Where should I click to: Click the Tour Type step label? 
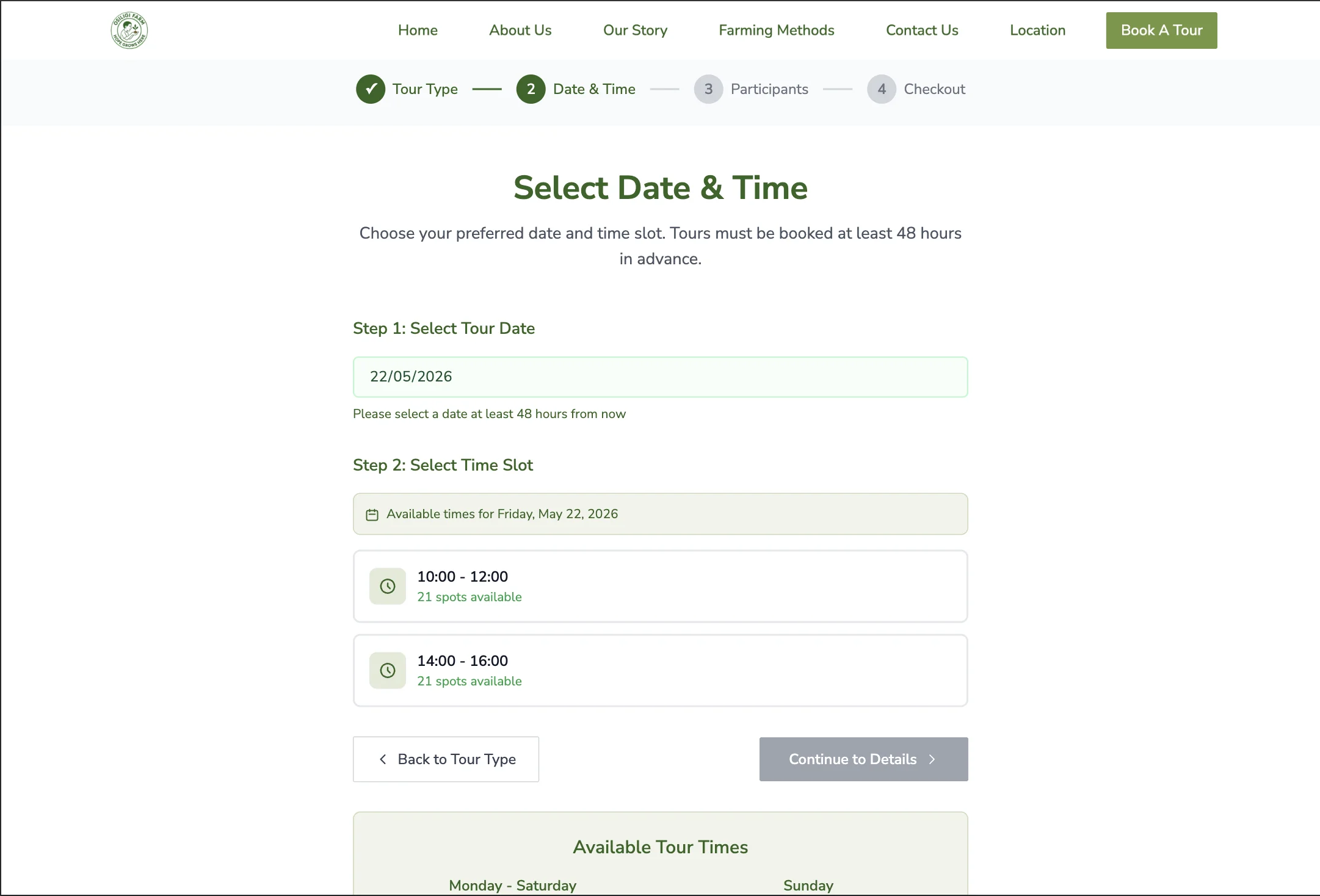[x=425, y=89]
